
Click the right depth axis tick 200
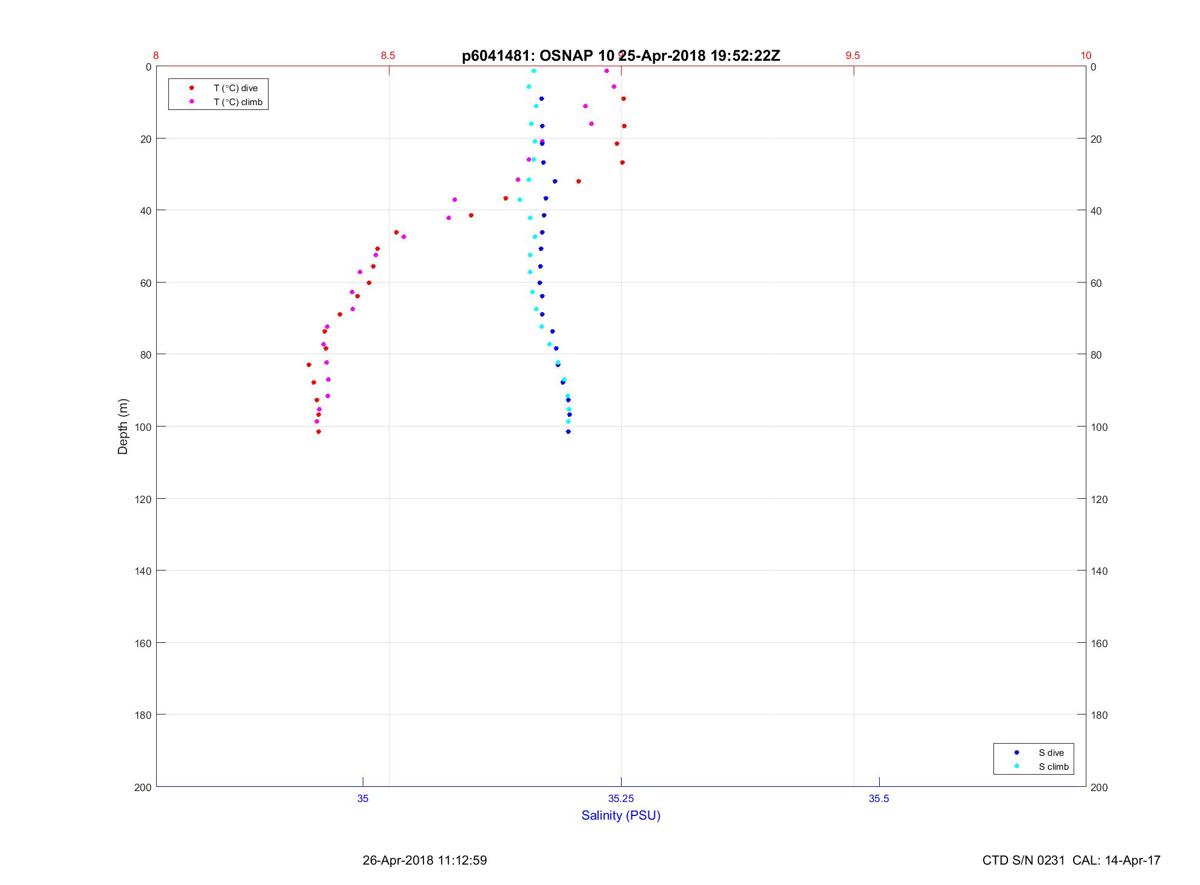point(1100,787)
